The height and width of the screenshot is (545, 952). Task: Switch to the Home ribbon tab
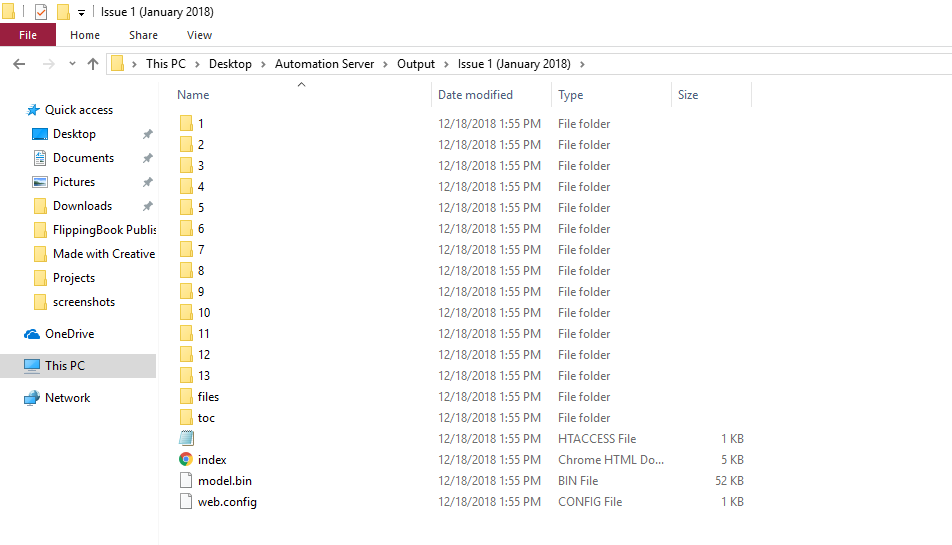[x=84, y=35]
